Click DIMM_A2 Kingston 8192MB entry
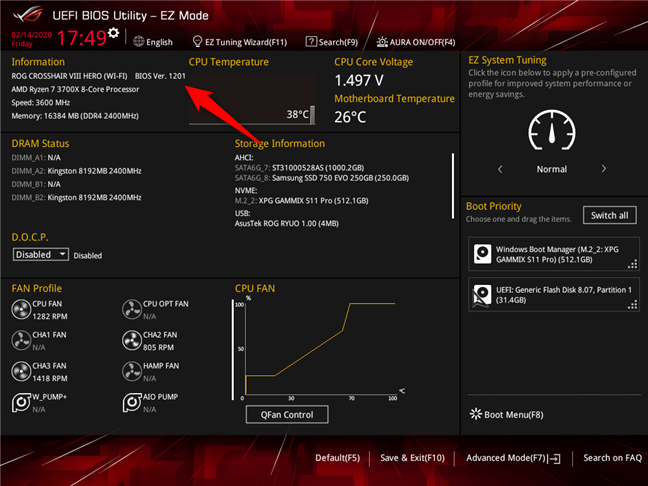Screen dimensions: 648x486 click(x=76, y=171)
